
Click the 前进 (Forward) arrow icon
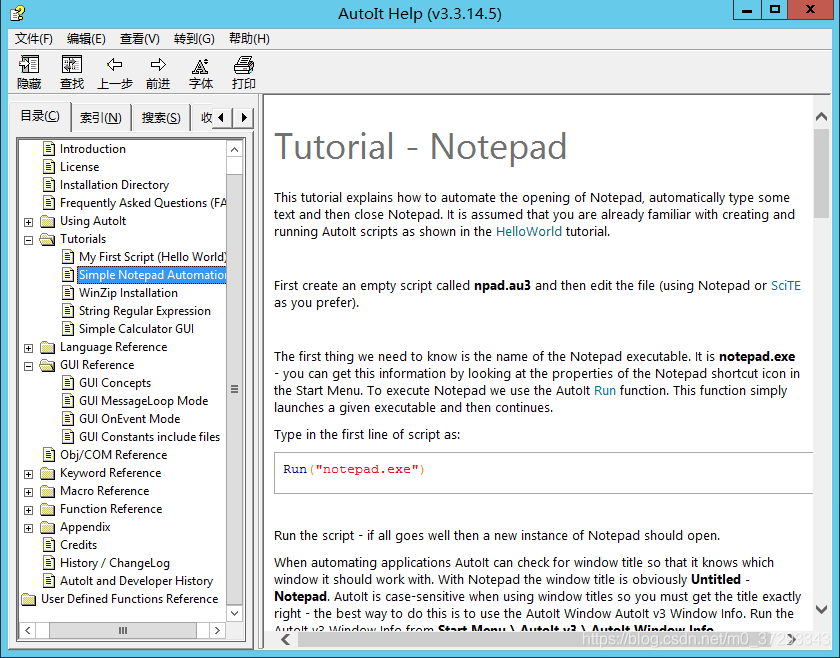click(x=156, y=71)
